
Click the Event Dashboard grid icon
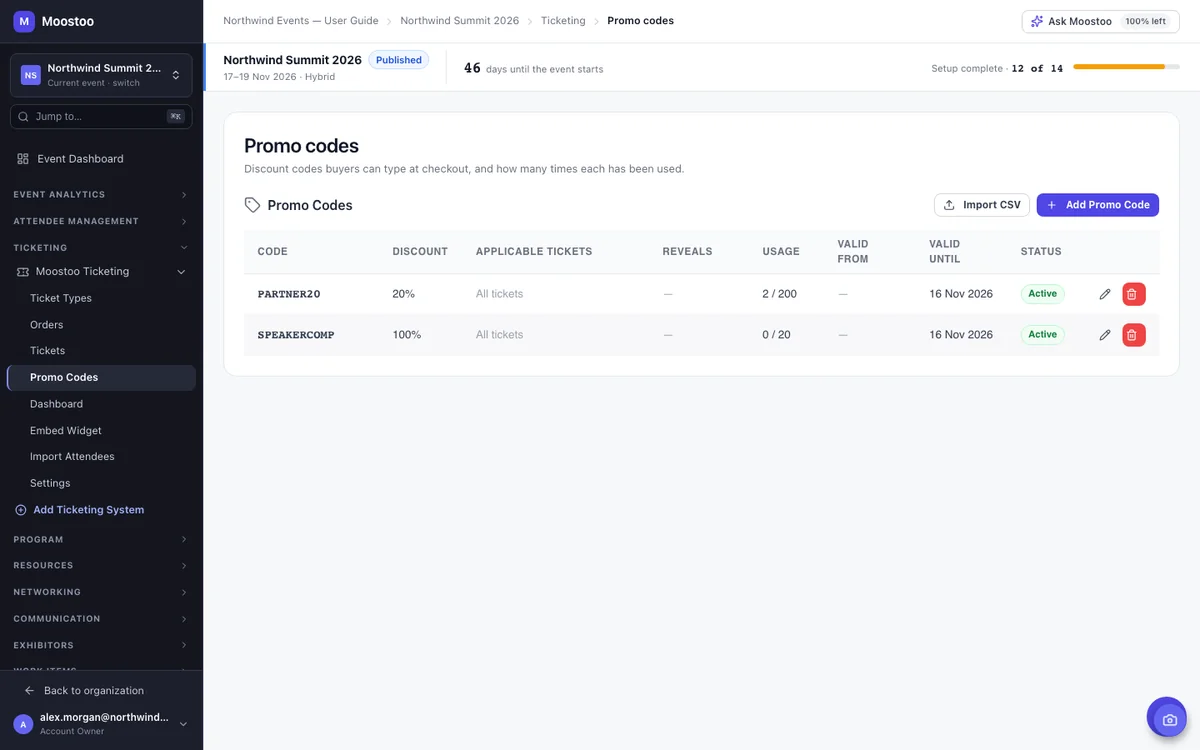pyautogui.click(x=23, y=159)
